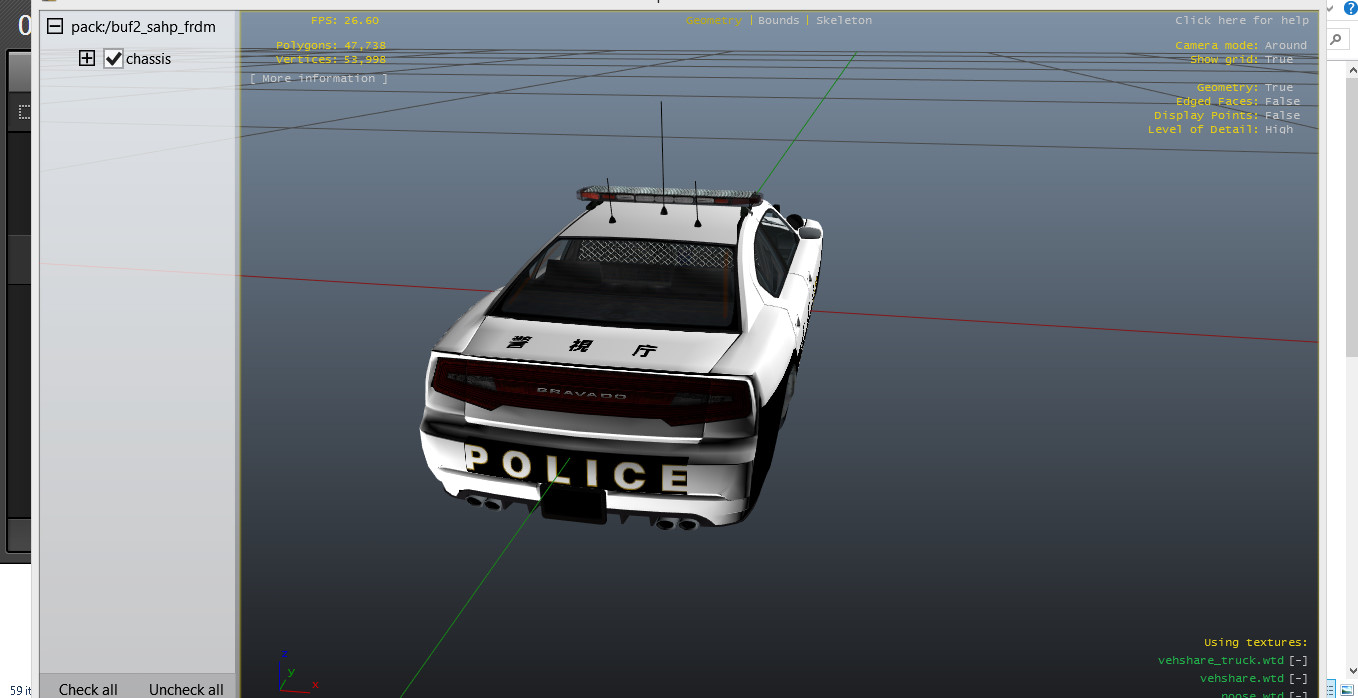Change Camera mode from Around

[1285, 46]
